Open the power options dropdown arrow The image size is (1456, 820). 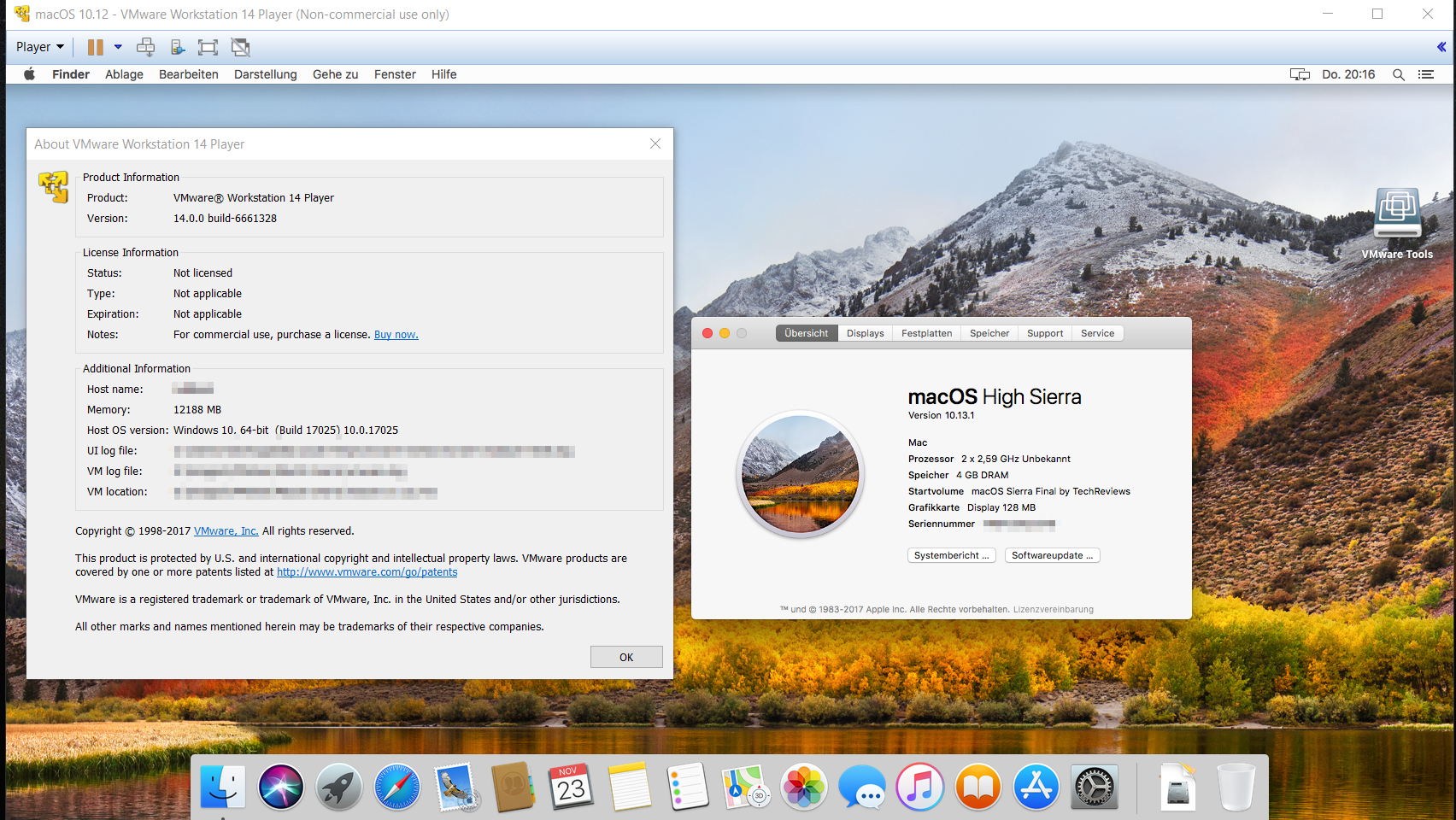pos(118,47)
